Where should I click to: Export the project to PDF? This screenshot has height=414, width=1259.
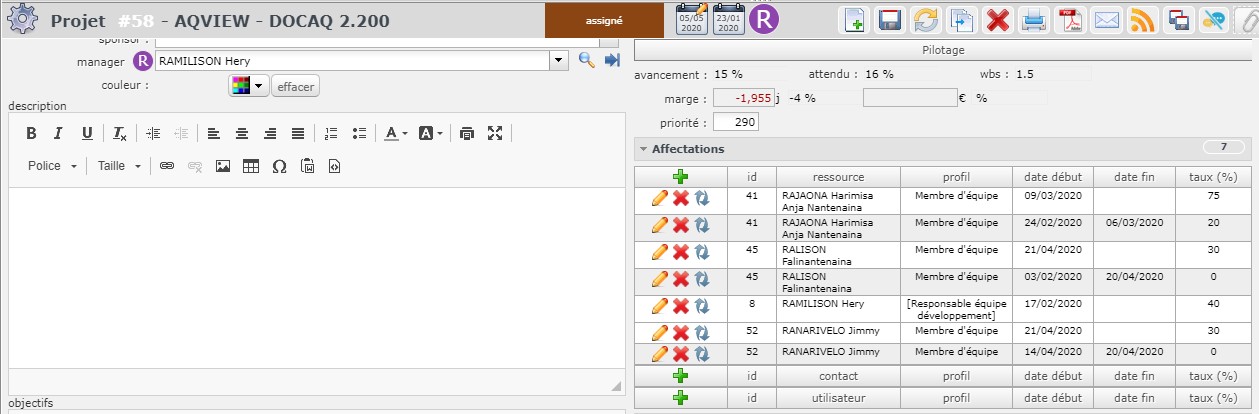(1071, 19)
